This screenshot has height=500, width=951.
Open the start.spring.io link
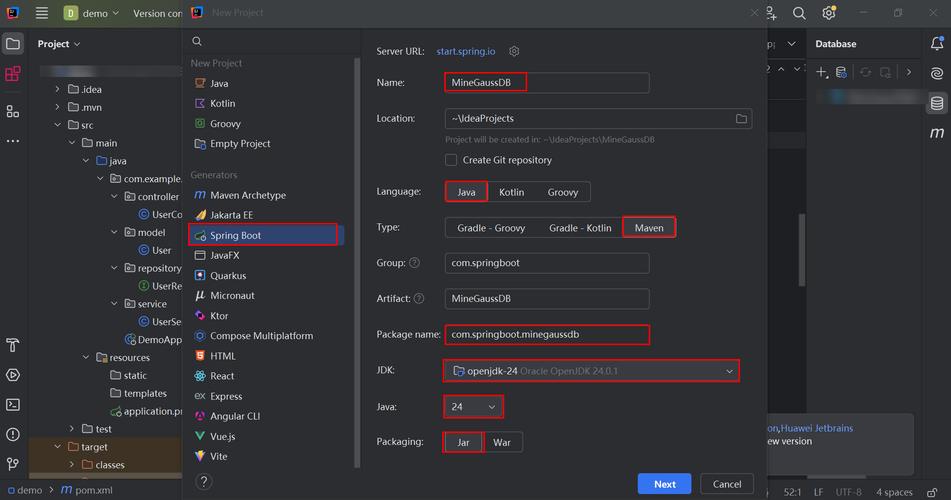466,52
